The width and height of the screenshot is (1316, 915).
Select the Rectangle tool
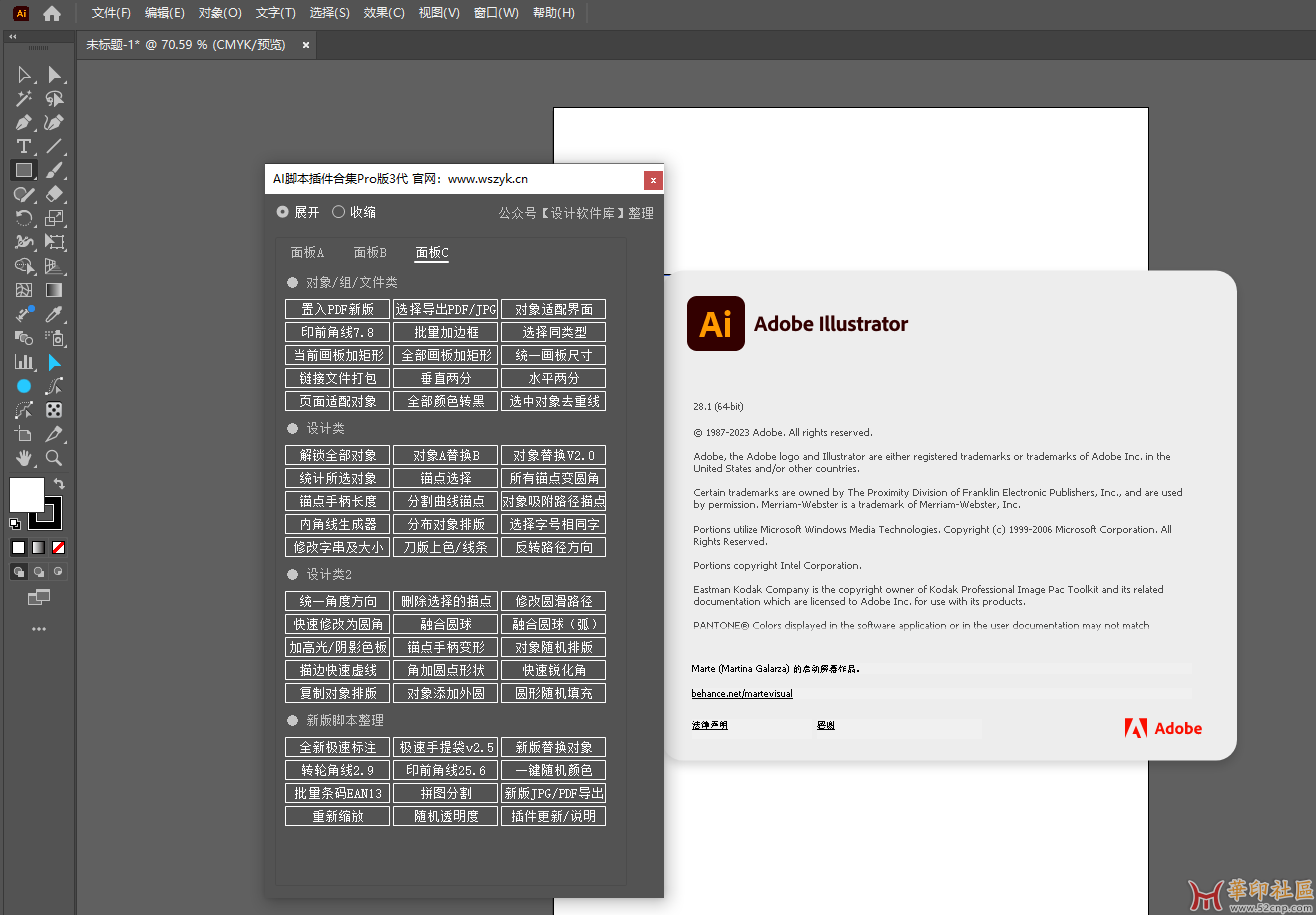tap(24, 171)
